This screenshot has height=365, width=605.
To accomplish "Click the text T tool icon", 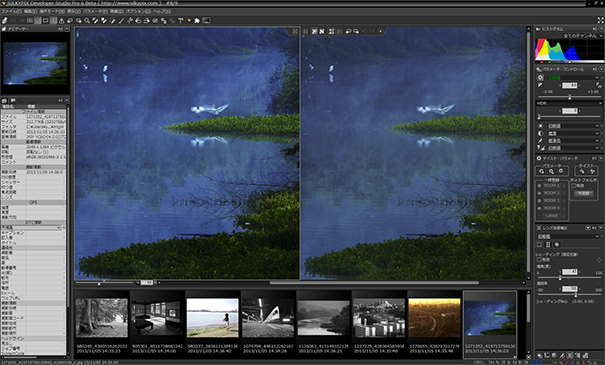I will (181, 20).
